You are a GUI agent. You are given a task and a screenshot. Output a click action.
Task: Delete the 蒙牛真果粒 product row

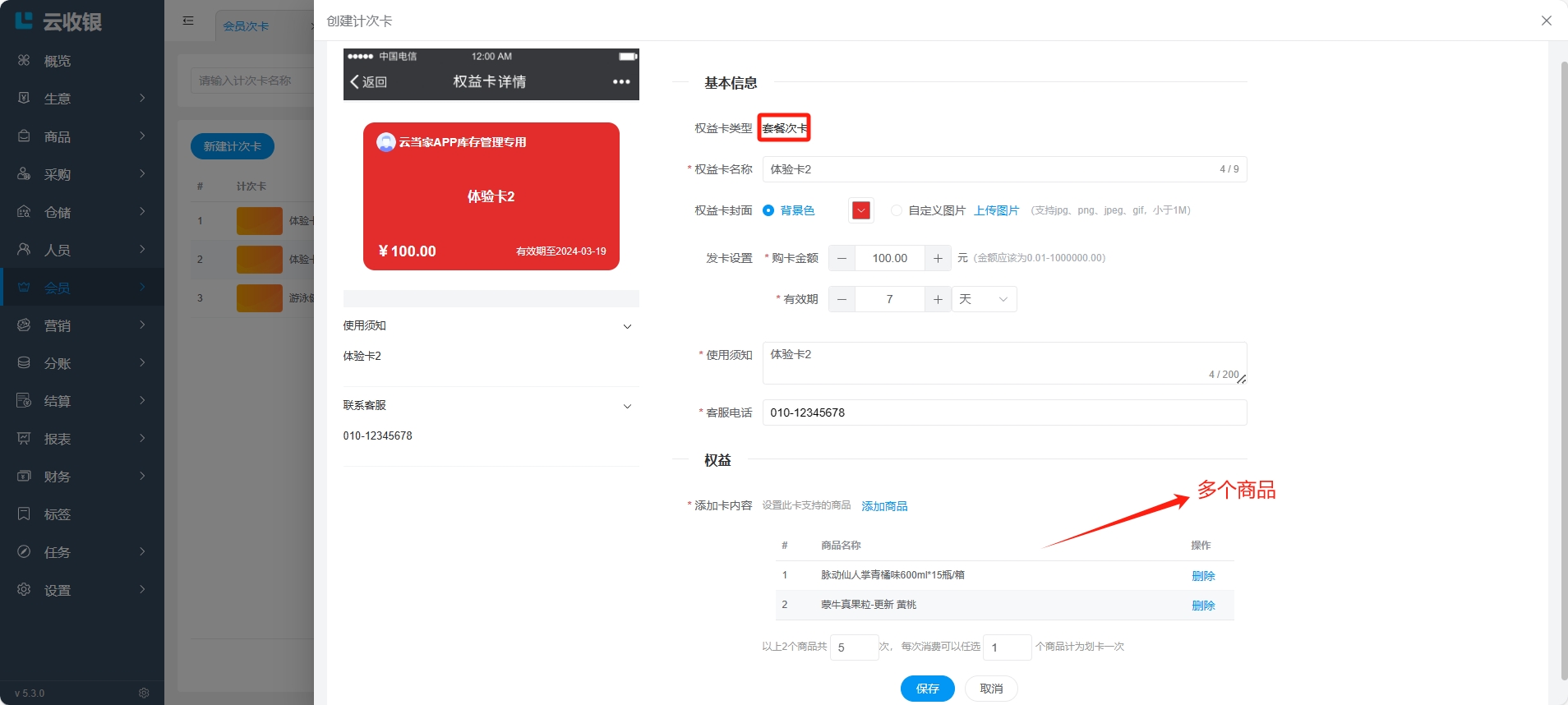point(1203,606)
